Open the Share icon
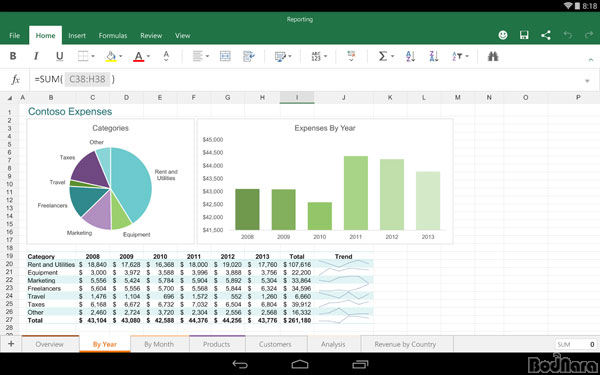600x375 pixels. 546,36
